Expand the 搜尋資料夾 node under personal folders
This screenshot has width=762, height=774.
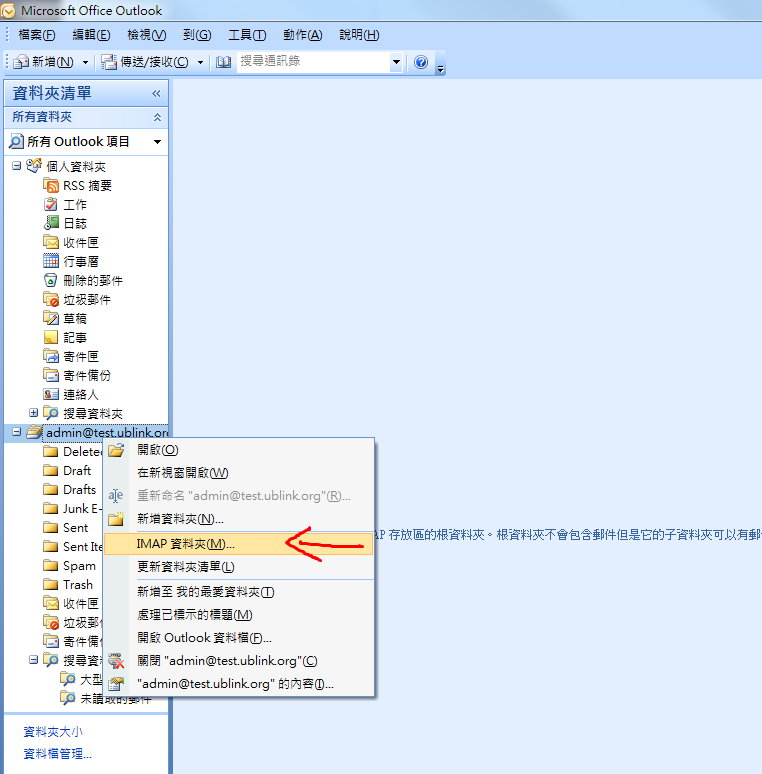[x=34, y=413]
